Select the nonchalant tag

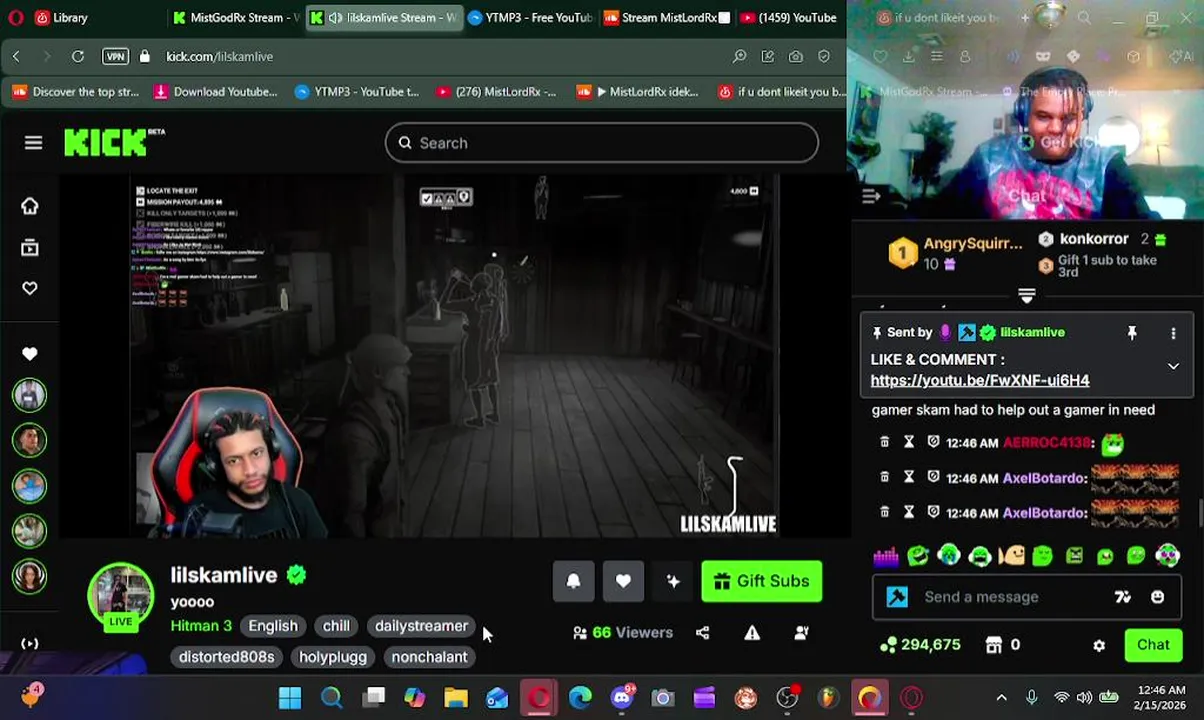[x=429, y=657]
